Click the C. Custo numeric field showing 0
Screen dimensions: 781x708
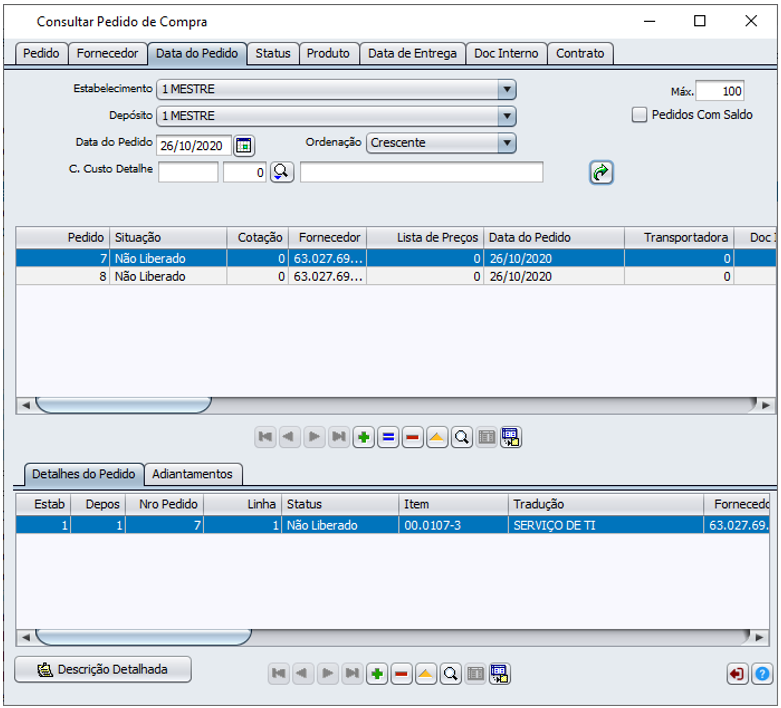[245, 172]
